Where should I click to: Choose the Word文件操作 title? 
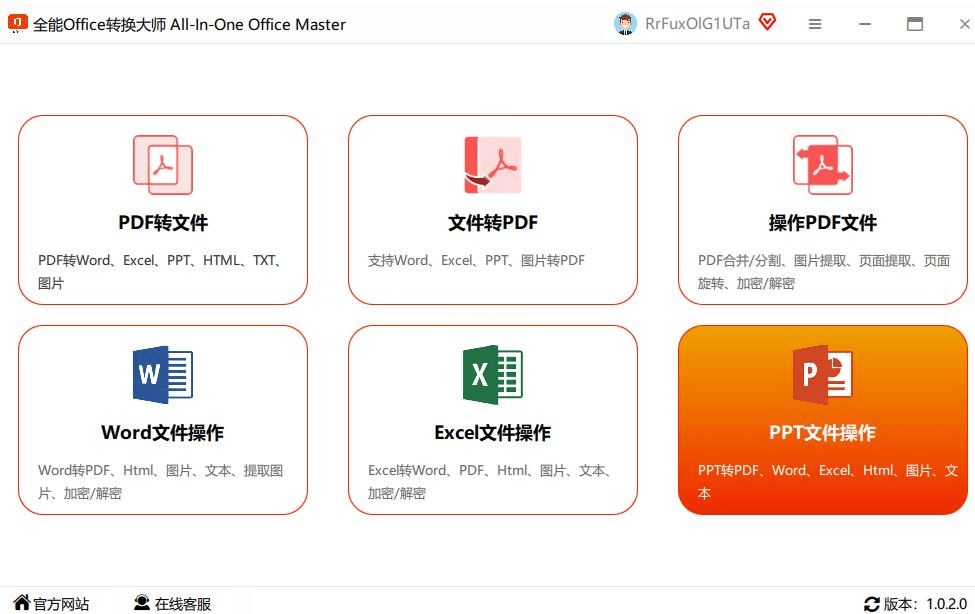click(163, 433)
